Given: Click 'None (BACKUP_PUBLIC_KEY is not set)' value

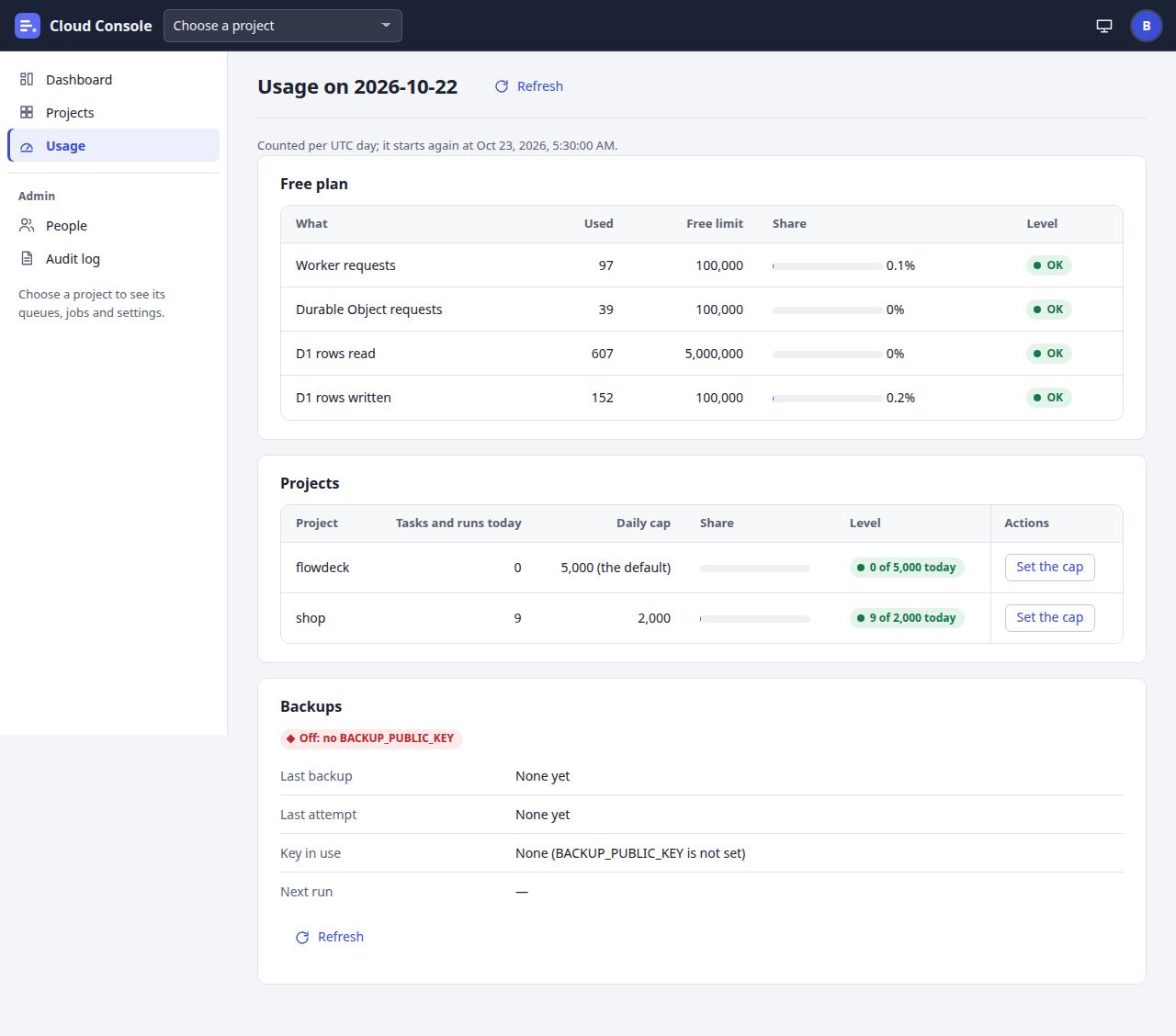Looking at the screenshot, I should click(x=630, y=853).
